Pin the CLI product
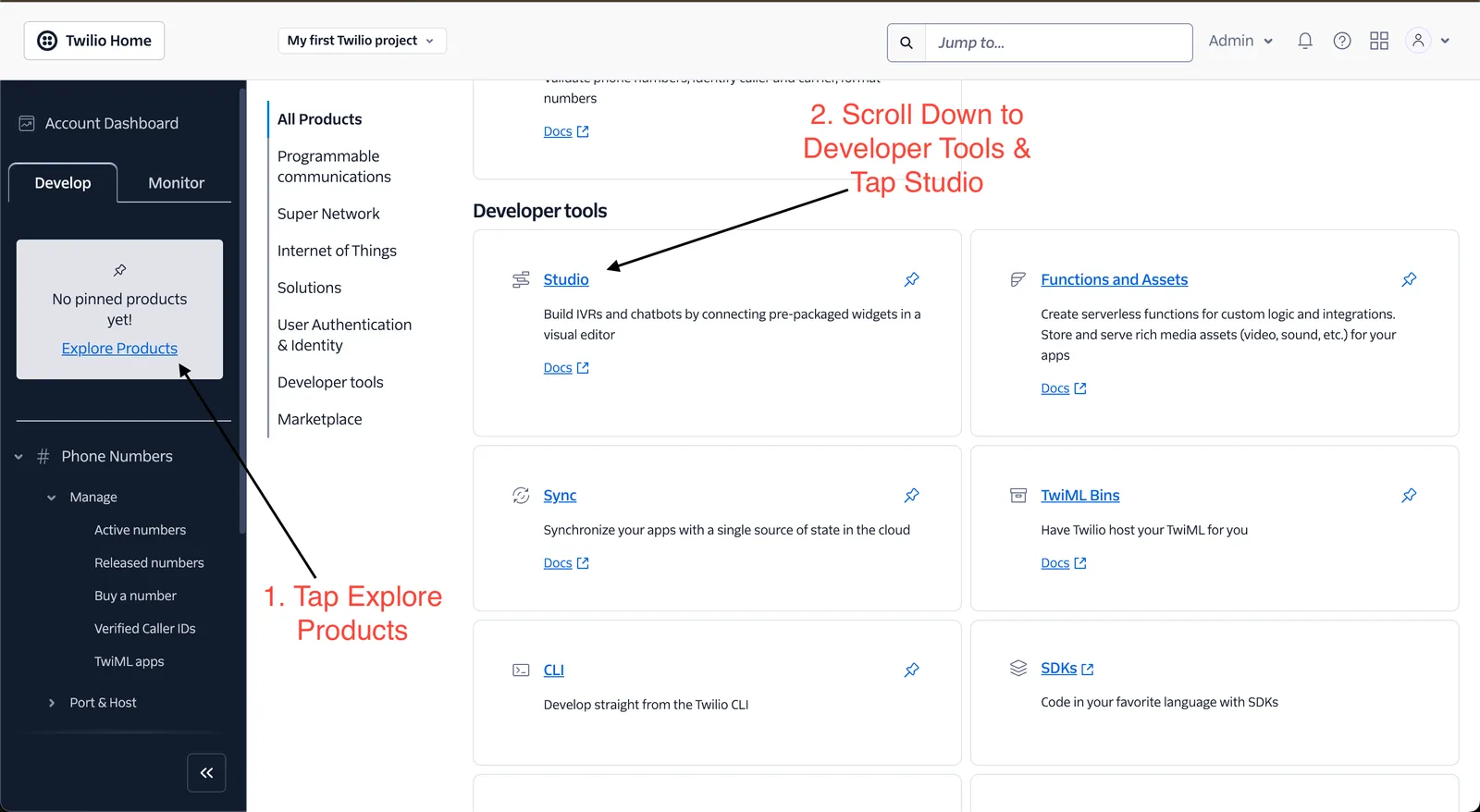Screen dimensions: 1480x812 911,670
